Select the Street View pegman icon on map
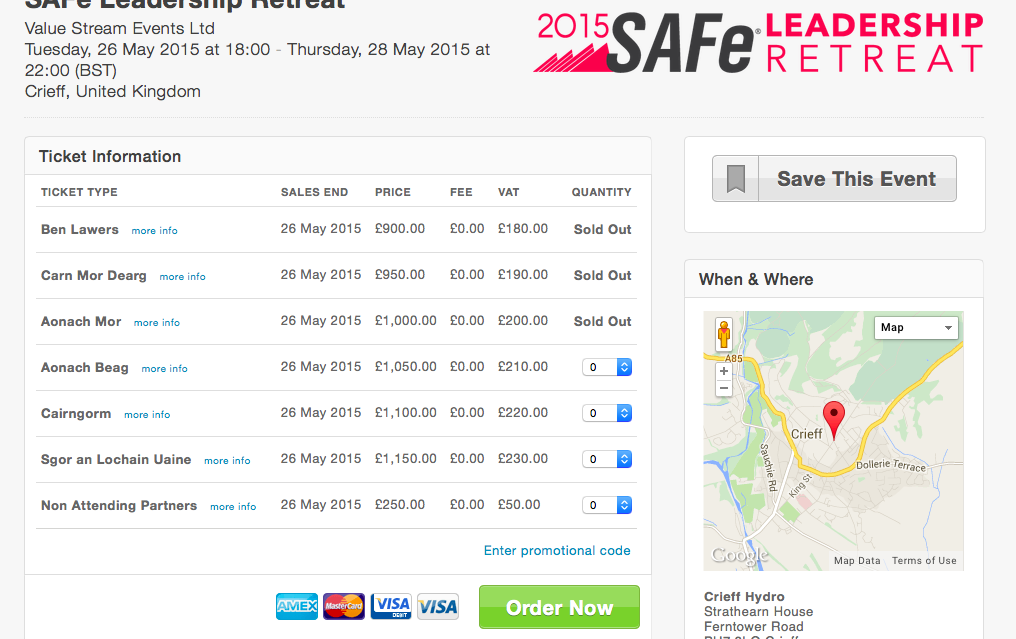The height and width of the screenshot is (639, 1016). point(724,334)
